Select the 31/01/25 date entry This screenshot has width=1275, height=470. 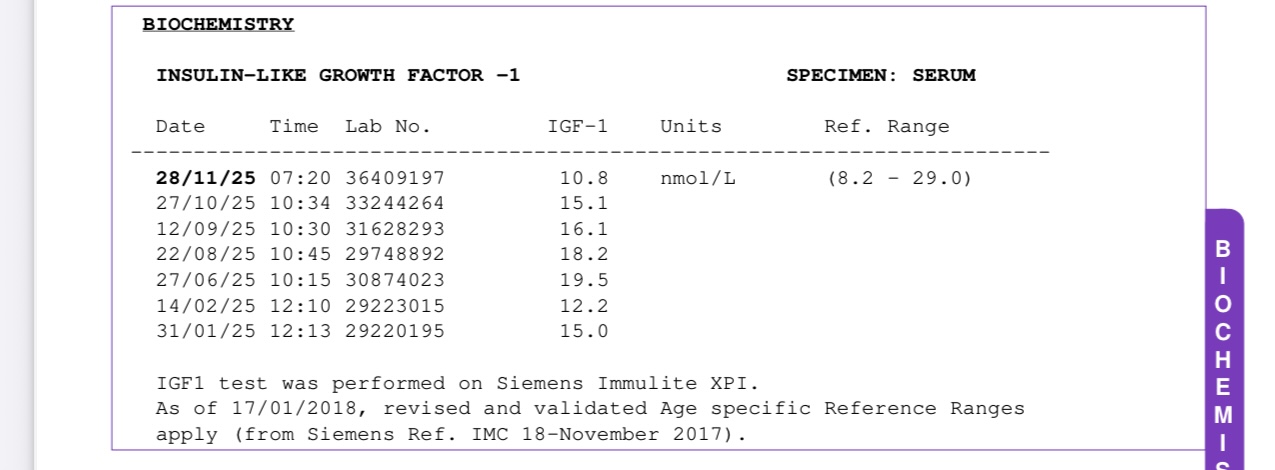pos(206,331)
